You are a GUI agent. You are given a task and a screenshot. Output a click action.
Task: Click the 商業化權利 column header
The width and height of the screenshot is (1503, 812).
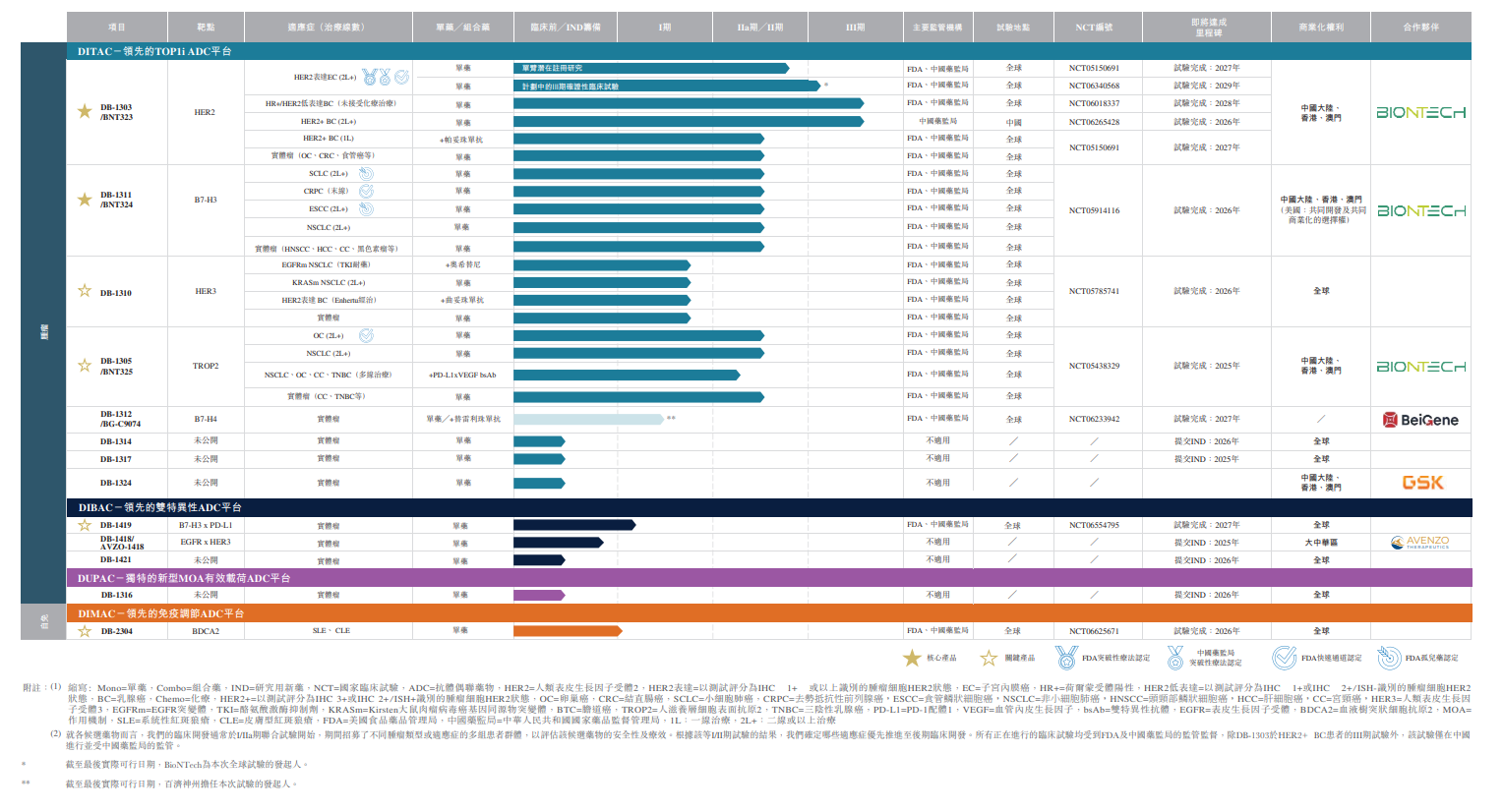pos(1321,27)
